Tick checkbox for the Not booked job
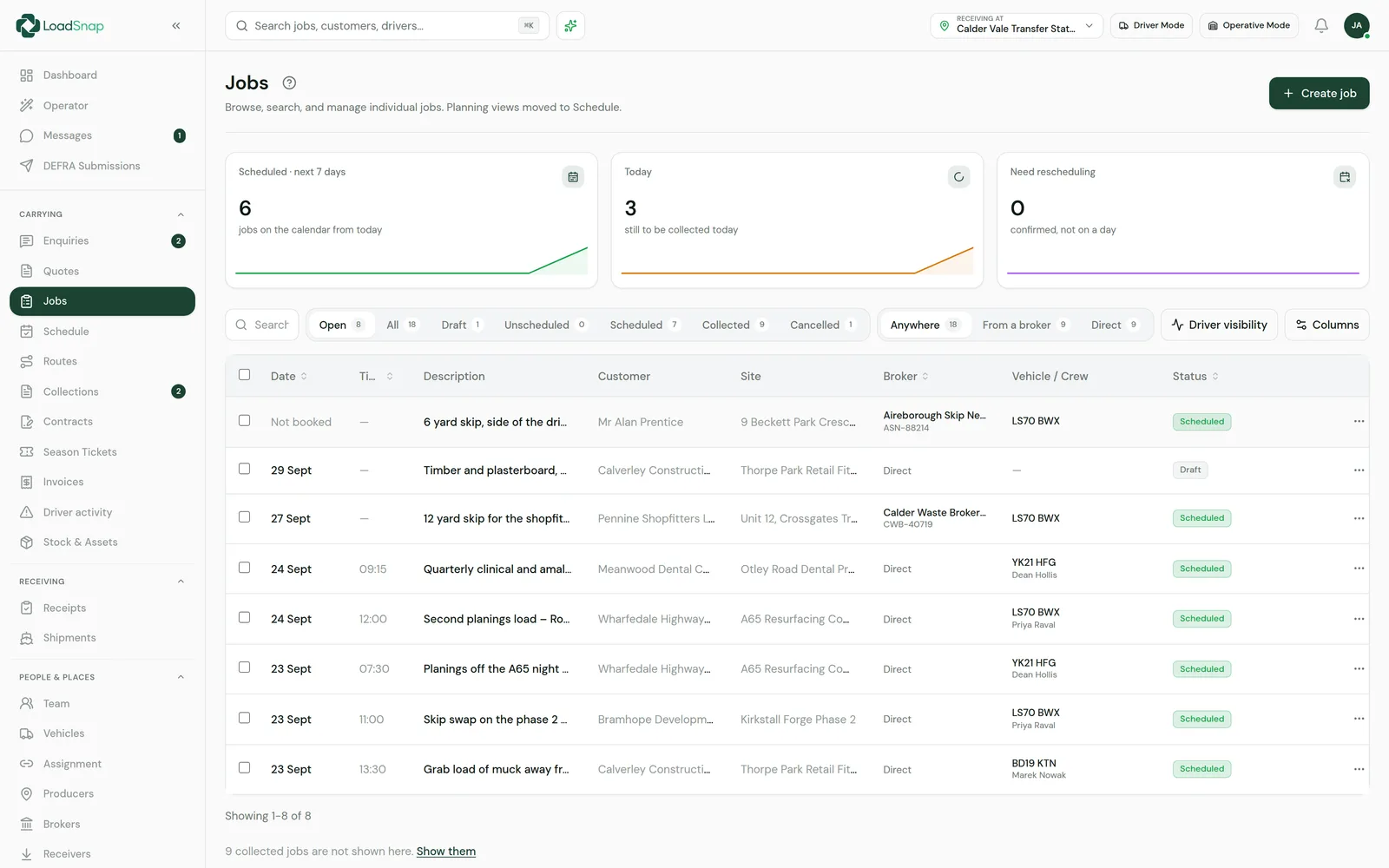1389x868 pixels. point(245,421)
